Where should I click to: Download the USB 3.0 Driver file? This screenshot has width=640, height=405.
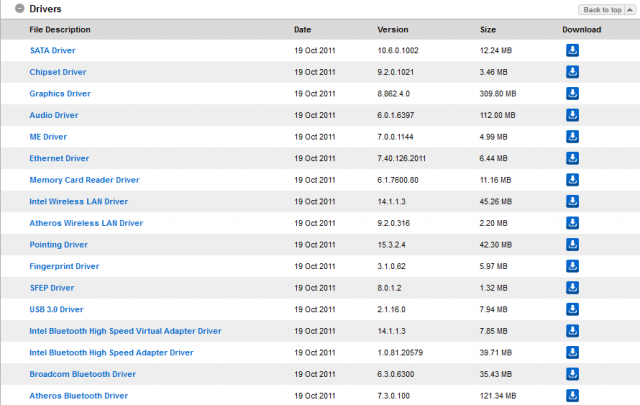coord(572,309)
